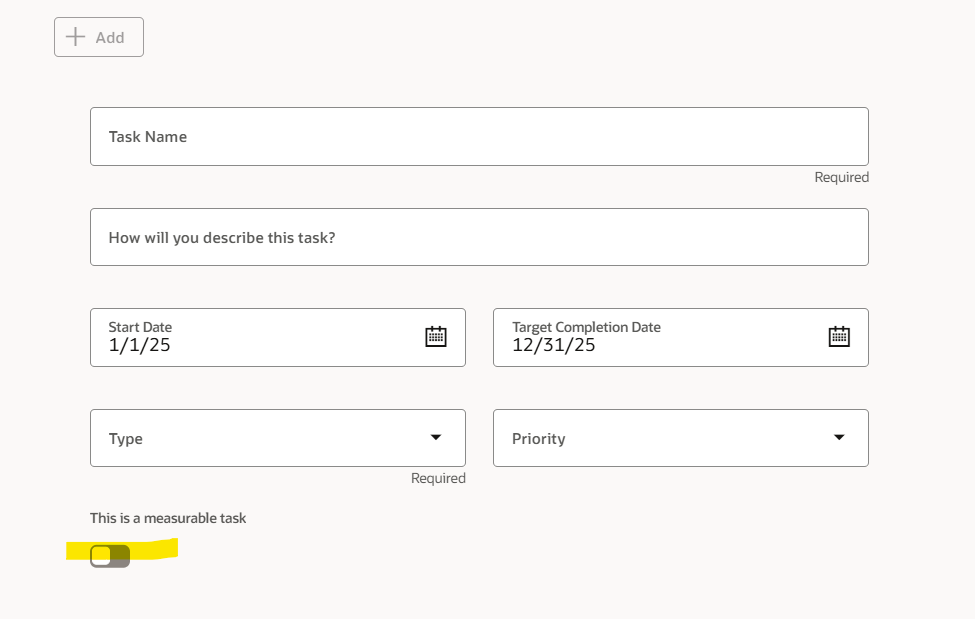The width and height of the screenshot is (975, 619).
Task: Open the Start Date calendar picker
Action: click(436, 337)
